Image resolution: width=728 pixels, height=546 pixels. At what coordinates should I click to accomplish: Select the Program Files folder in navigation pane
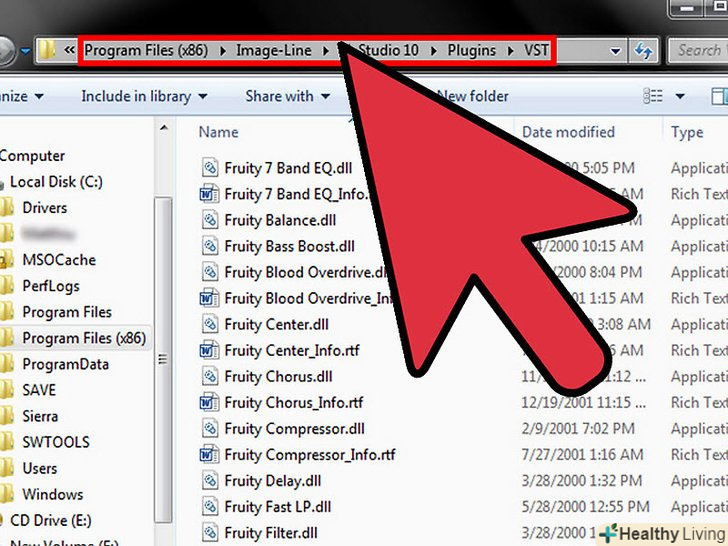pos(67,312)
